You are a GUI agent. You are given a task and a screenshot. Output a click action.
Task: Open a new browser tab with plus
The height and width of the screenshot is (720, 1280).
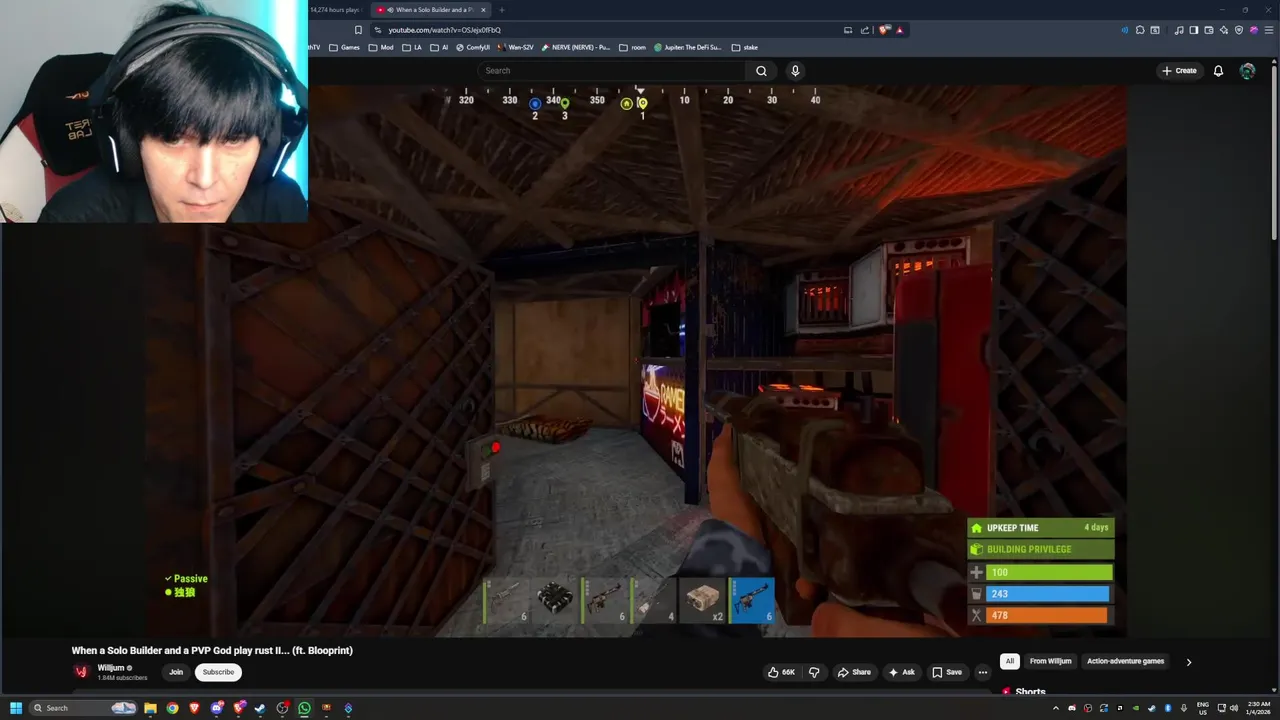[502, 10]
